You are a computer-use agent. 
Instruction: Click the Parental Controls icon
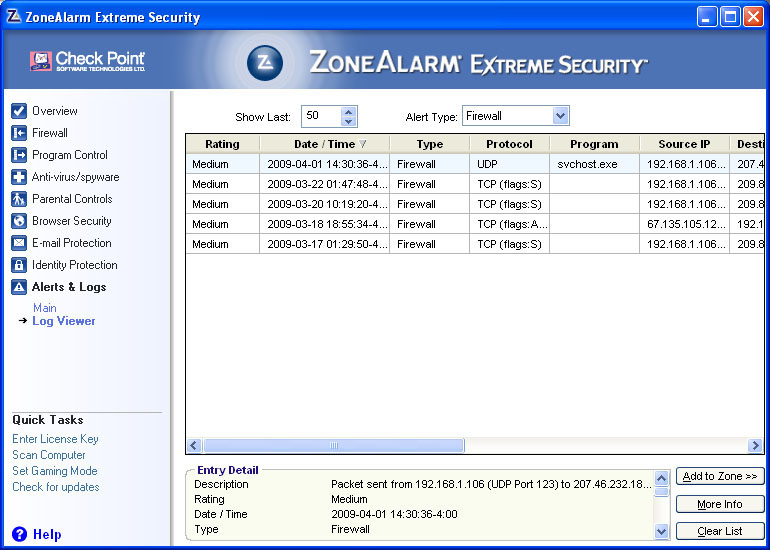[19, 199]
